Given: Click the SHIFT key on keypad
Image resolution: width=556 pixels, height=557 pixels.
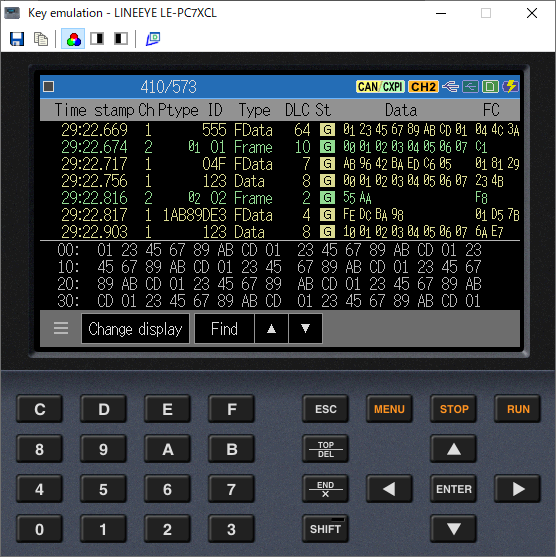Looking at the screenshot, I should [x=325, y=529].
